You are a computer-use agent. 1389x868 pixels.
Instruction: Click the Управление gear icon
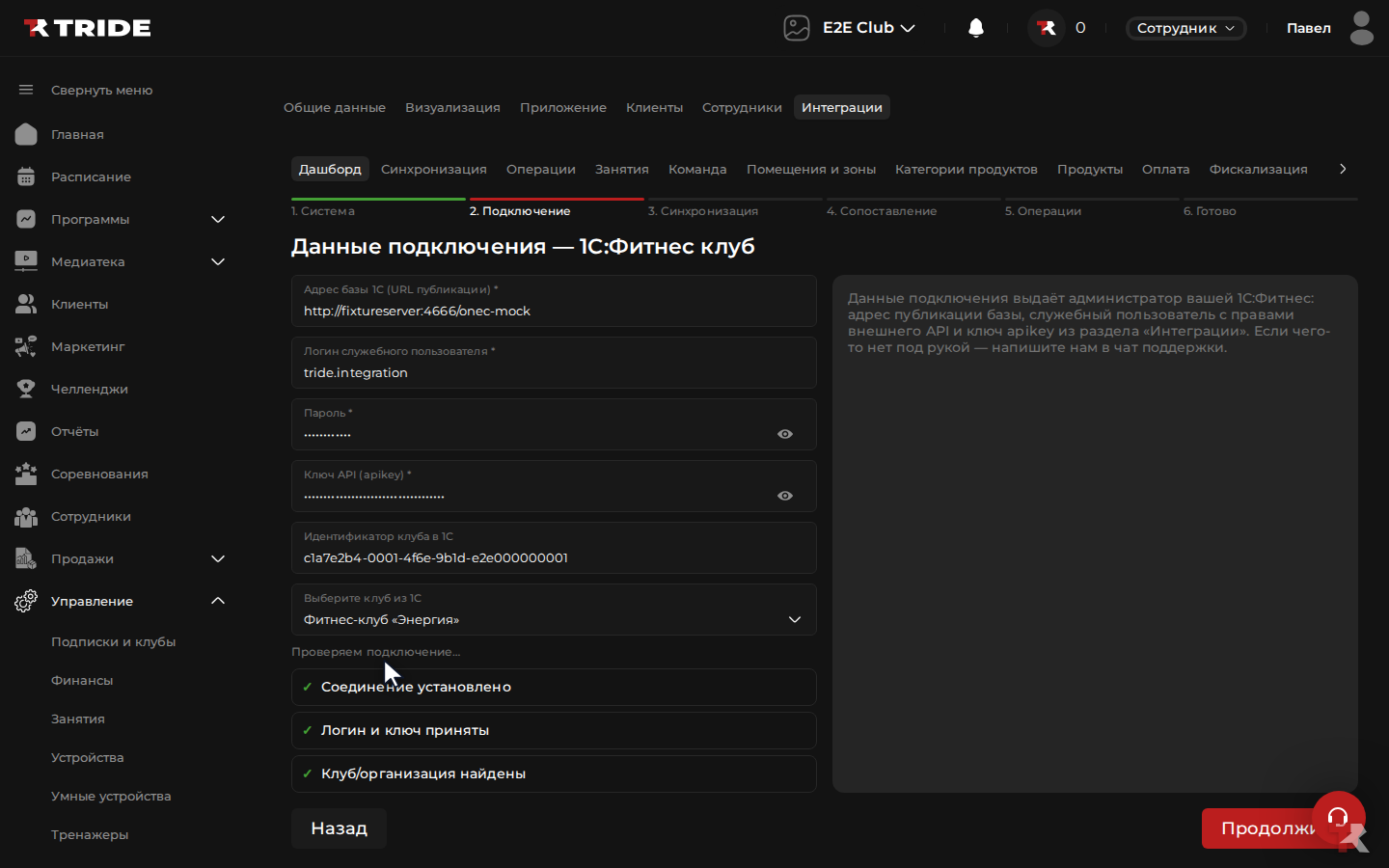pyautogui.click(x=26, y=601)
